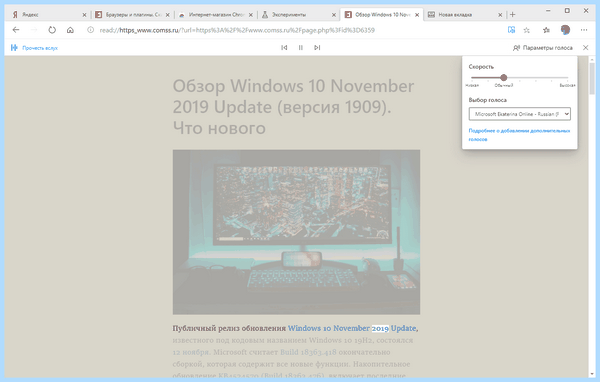Open the browser home page

coord(70,30)
